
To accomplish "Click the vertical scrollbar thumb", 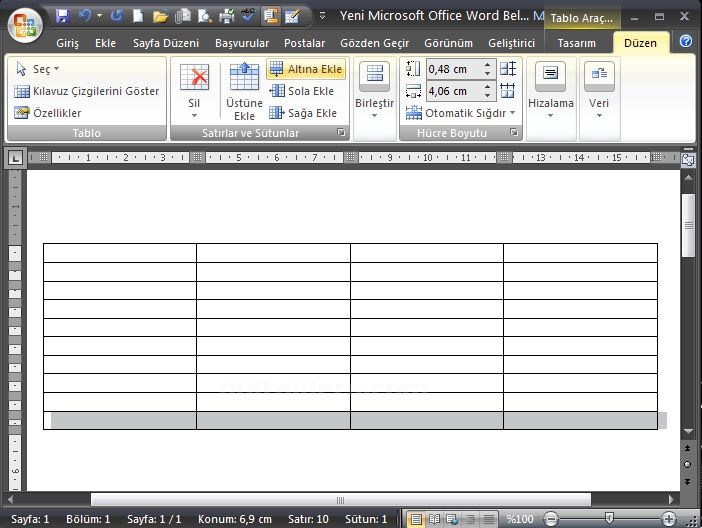I will pyautogui.click(x=688, y=226).
